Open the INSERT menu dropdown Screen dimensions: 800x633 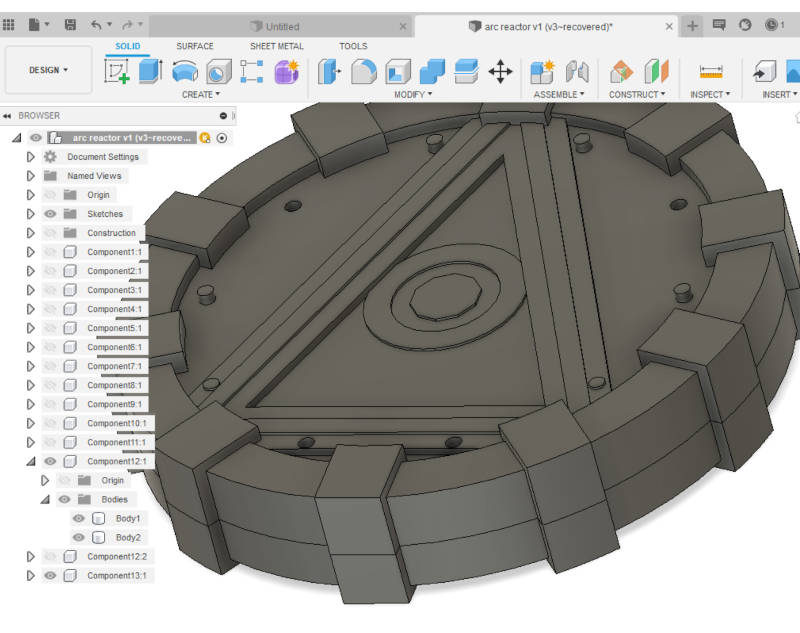[780, 94]
